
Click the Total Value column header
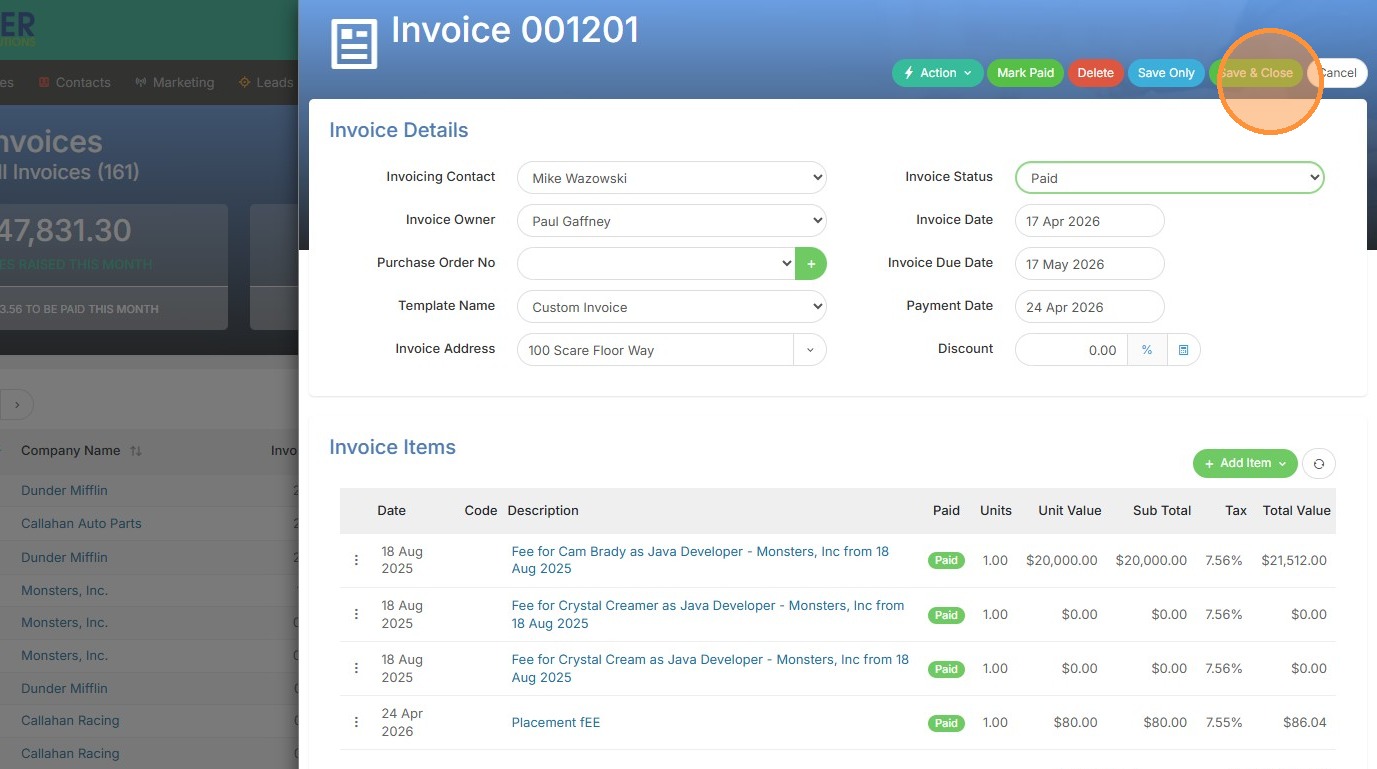coord(1296,510)
